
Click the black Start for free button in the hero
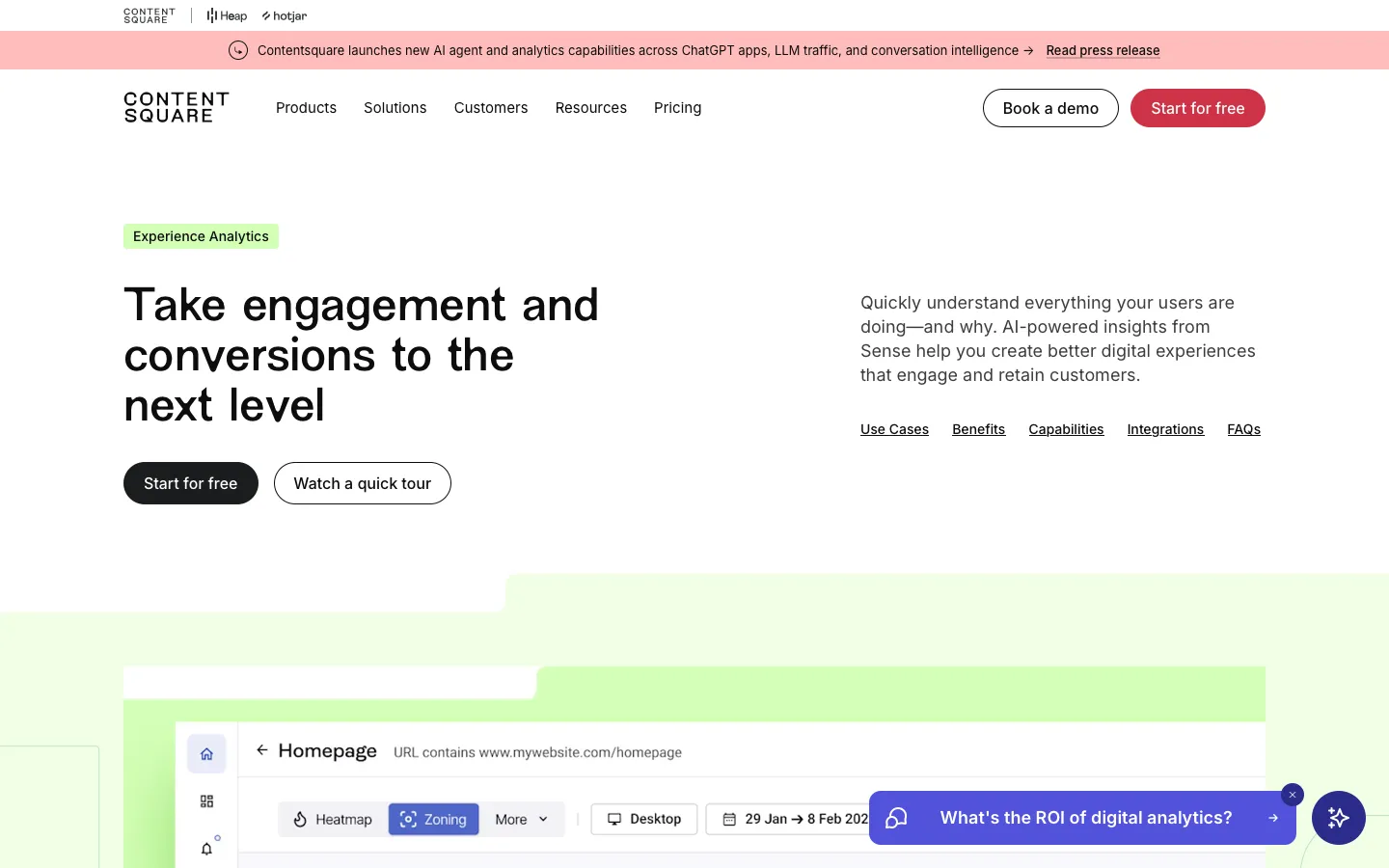(191, 483)
